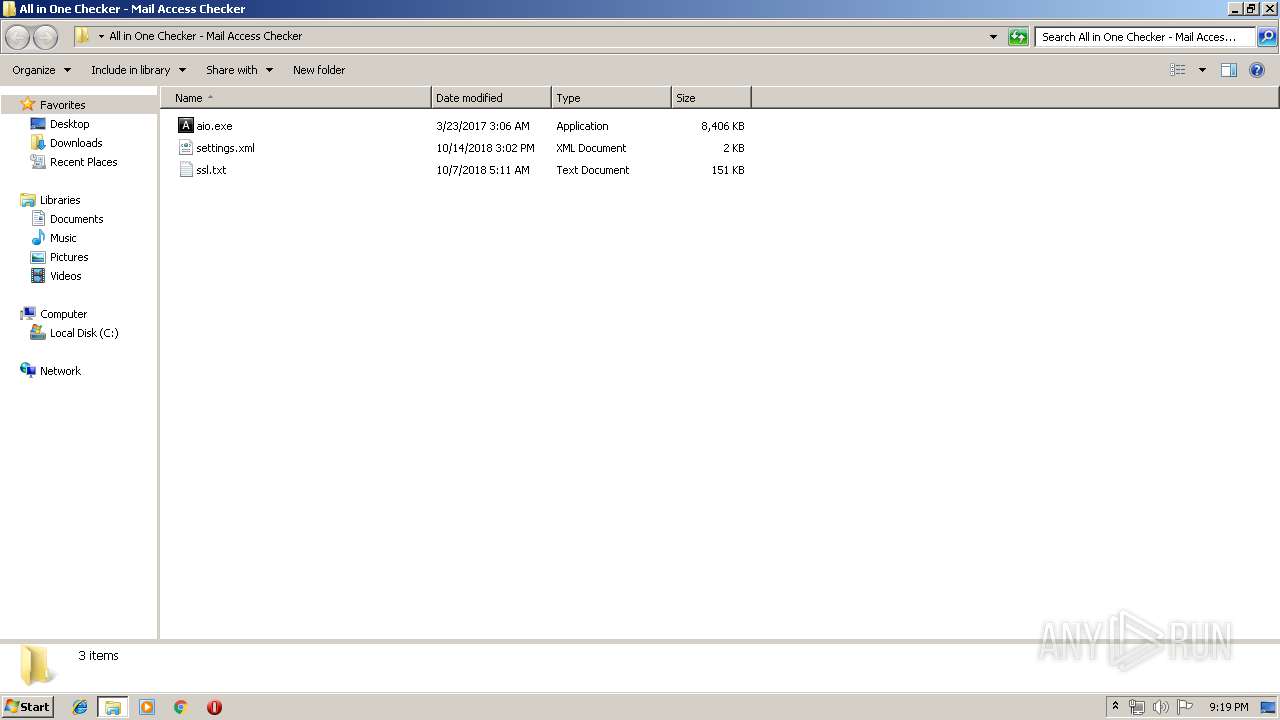Open the network tray icon
Viewport: 1280px width, 720px height.
(x=1137, y=707)
